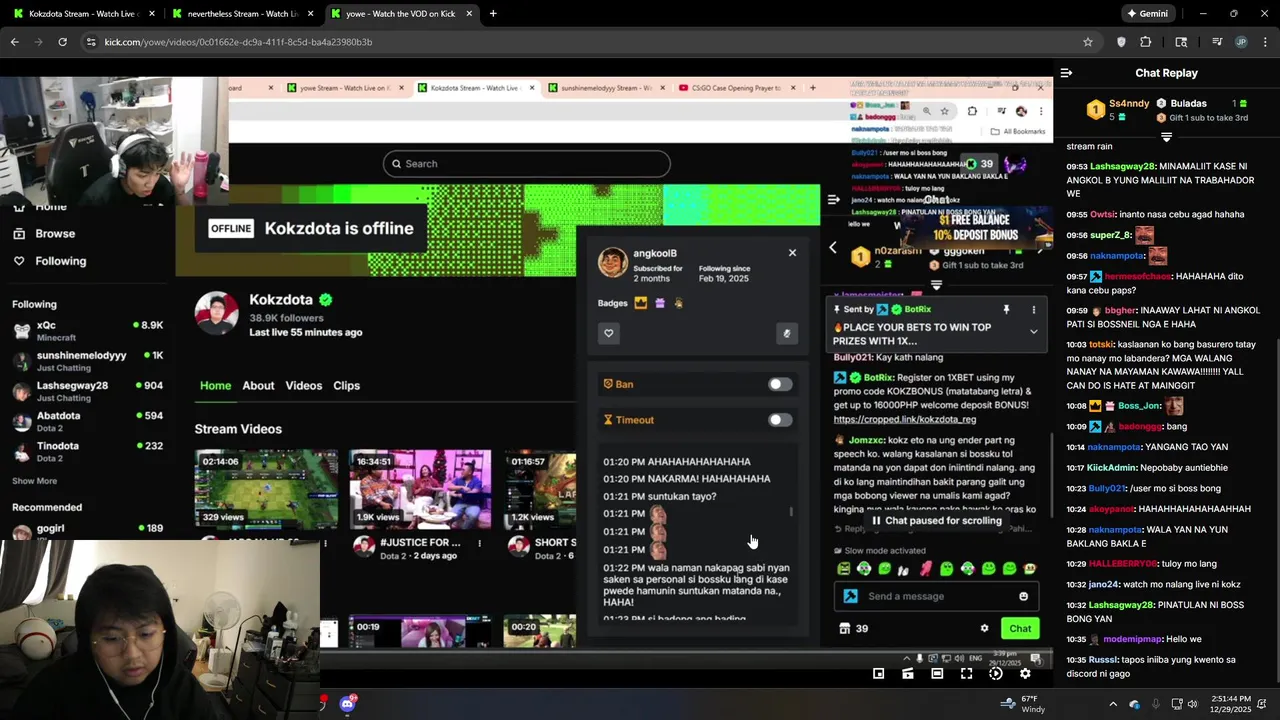The image size is (1280, 720).
Task: Open the About tab on Kokzdota channel
Action: [258, 385]
